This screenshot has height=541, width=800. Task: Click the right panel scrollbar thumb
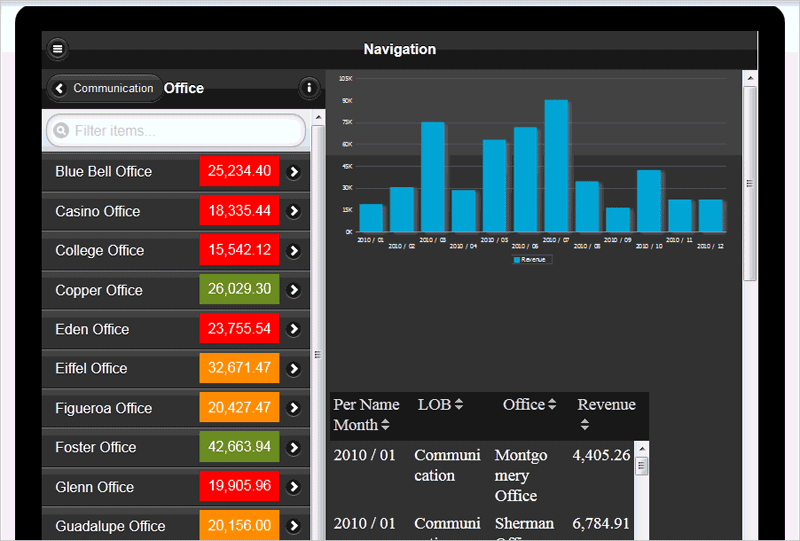(x=750, y=183)
